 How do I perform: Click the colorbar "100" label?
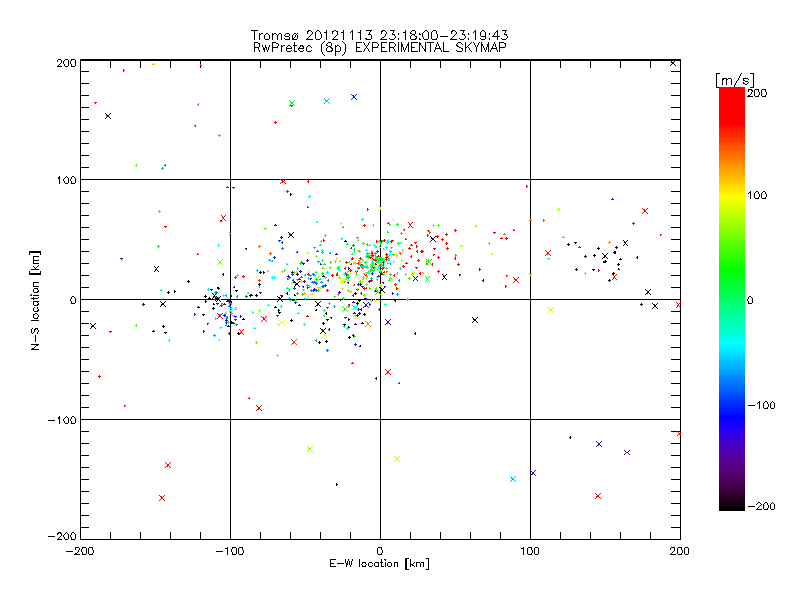coord(757,195)
